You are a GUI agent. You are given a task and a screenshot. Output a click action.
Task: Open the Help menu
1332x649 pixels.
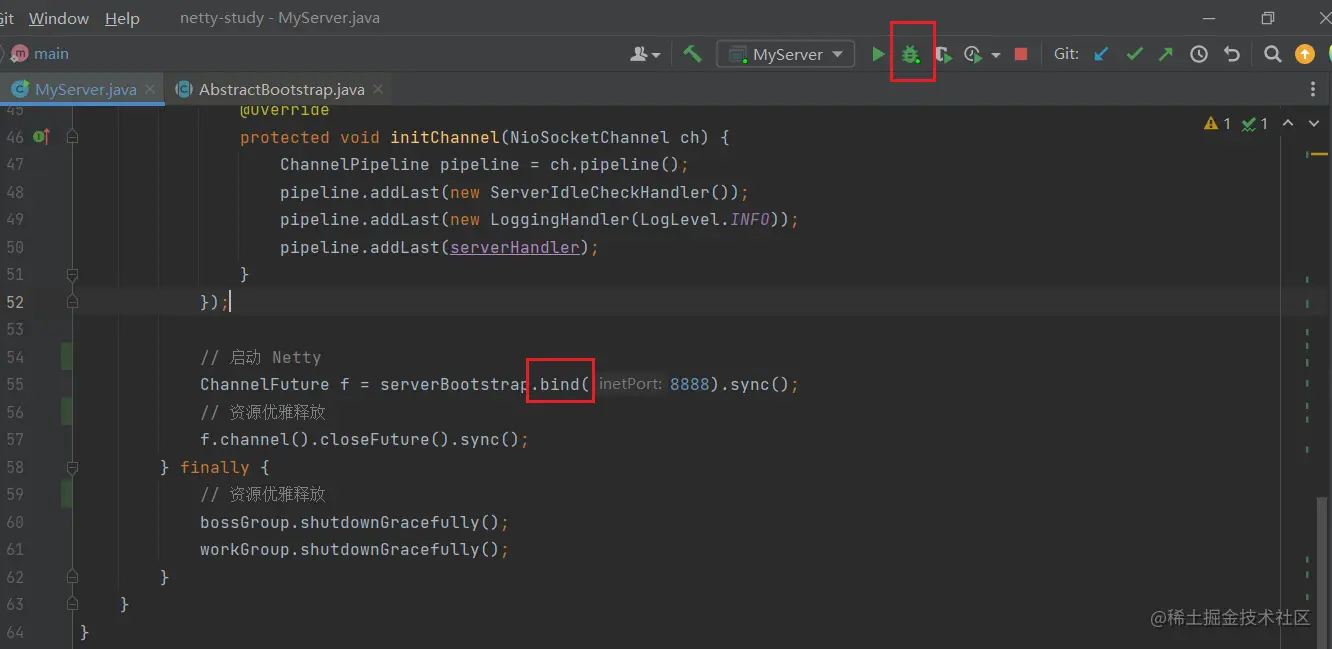pyautogui.click(x=122, y=18)
